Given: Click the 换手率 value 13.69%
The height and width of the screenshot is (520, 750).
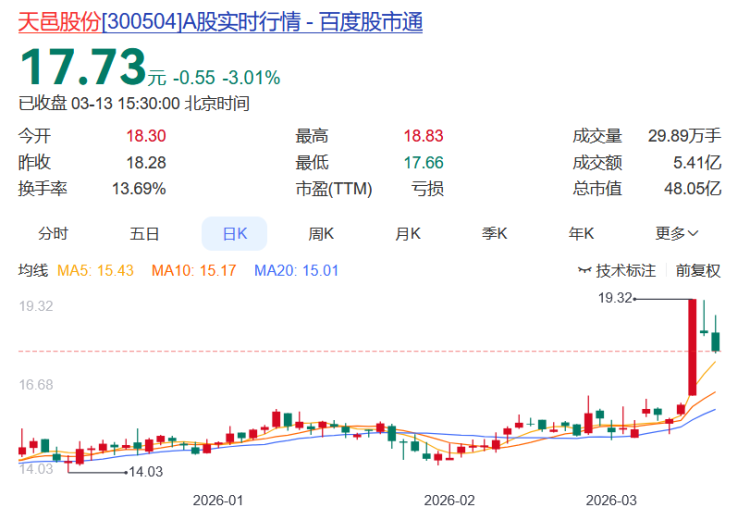Looking at the screenshot, I should 139,188.
